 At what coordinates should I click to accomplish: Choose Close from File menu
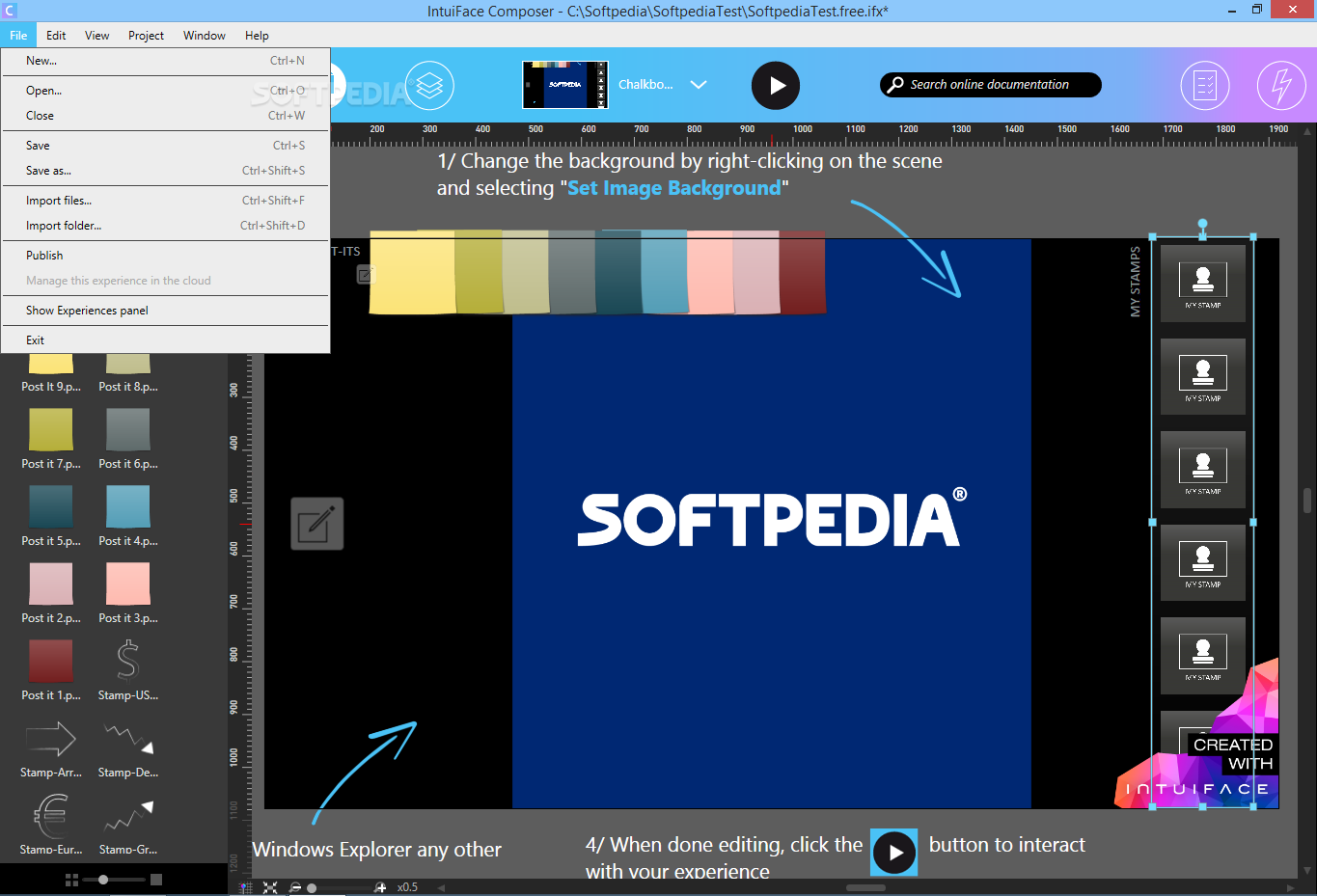click(x=165, y=116)
